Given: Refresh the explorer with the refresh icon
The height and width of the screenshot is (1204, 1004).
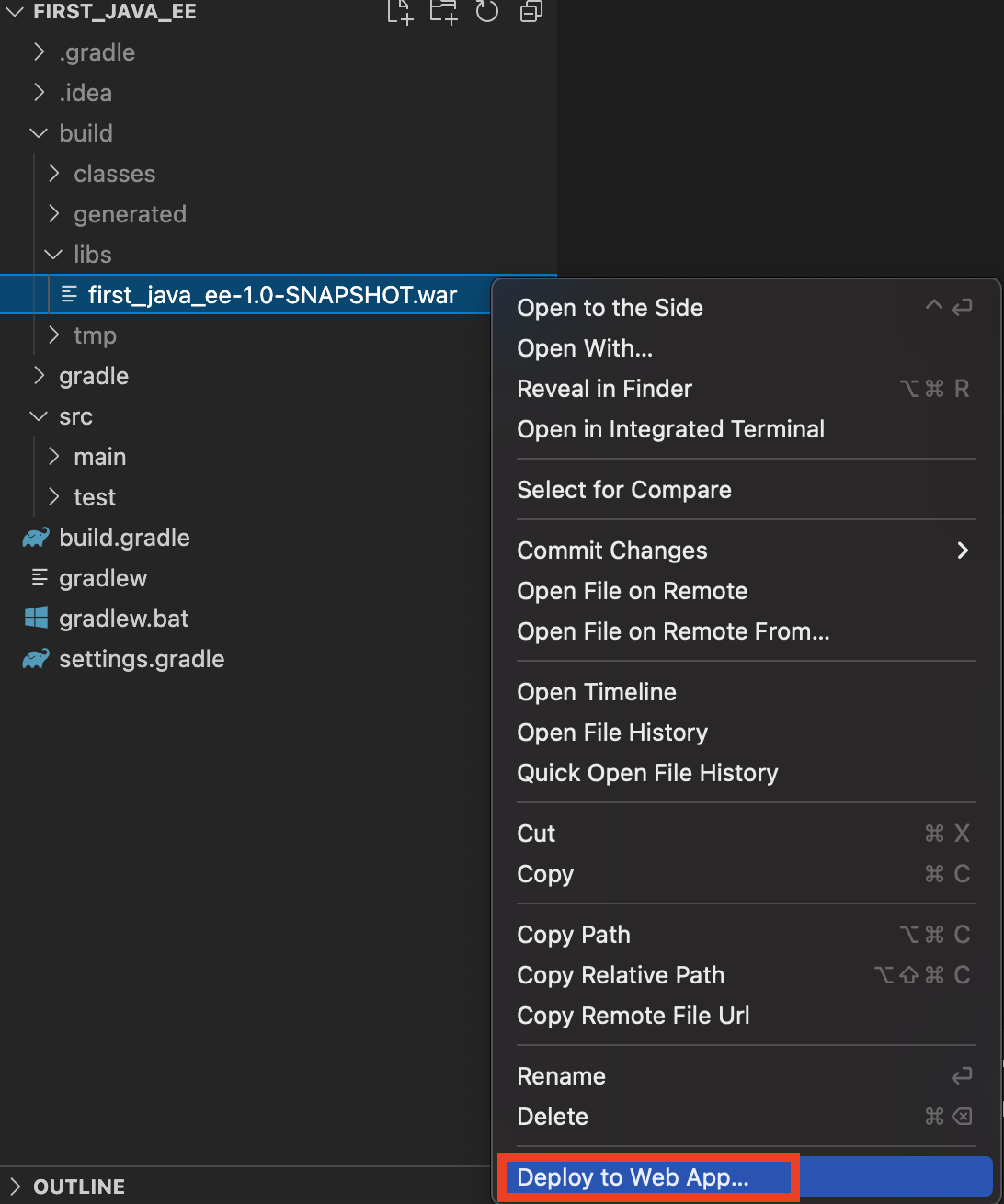Looking at the screenshot, I should coord(487,12).
